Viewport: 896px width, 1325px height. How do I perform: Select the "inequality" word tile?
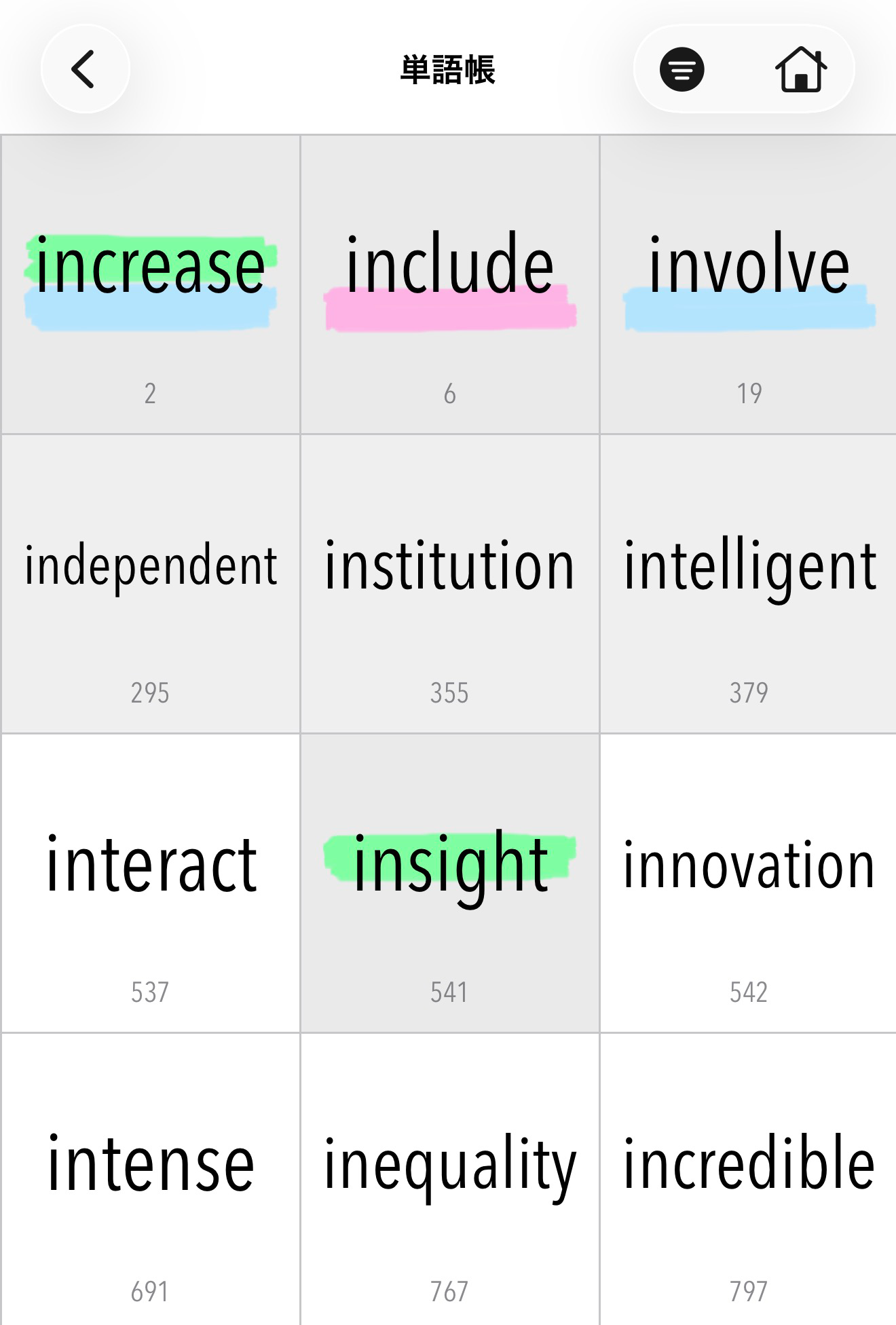[449, 1181]
